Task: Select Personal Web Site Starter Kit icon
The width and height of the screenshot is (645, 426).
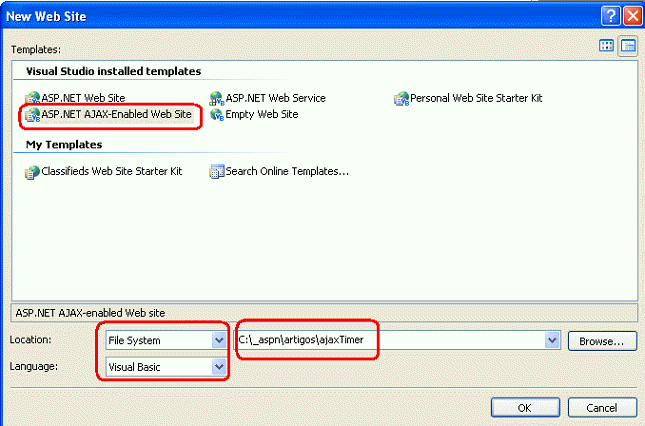Action: (401, 98)
